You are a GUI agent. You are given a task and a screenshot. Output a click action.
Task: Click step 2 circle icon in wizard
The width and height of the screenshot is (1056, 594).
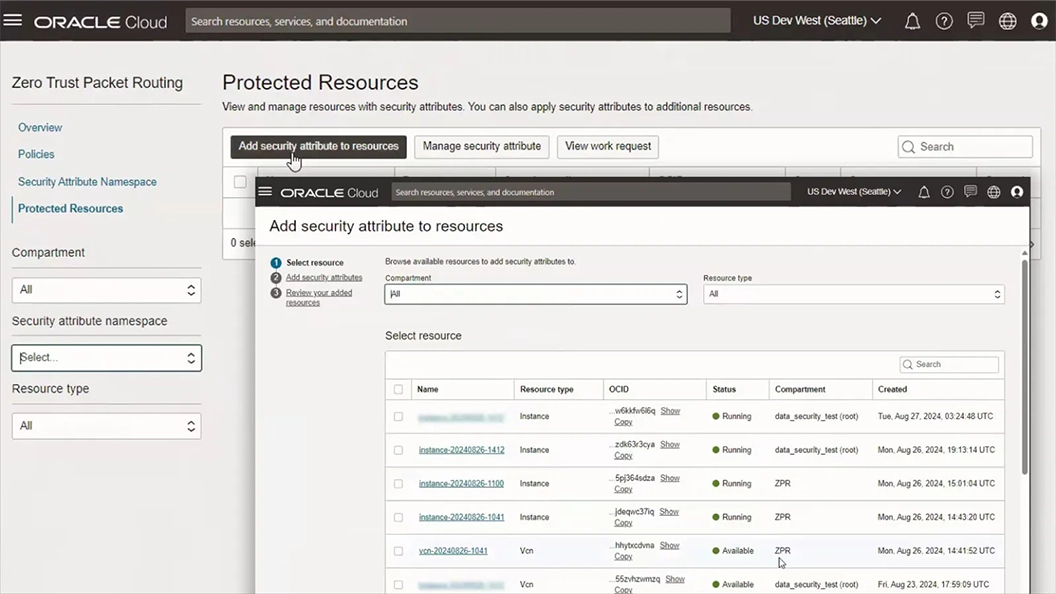point(276,277)
